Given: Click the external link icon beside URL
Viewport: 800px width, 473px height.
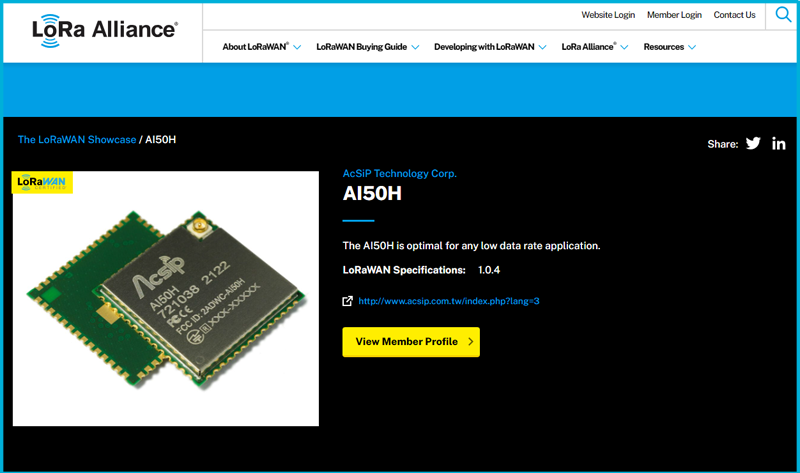Looking at the screenshot, I should pyautogui.click(x=347, y=301).
